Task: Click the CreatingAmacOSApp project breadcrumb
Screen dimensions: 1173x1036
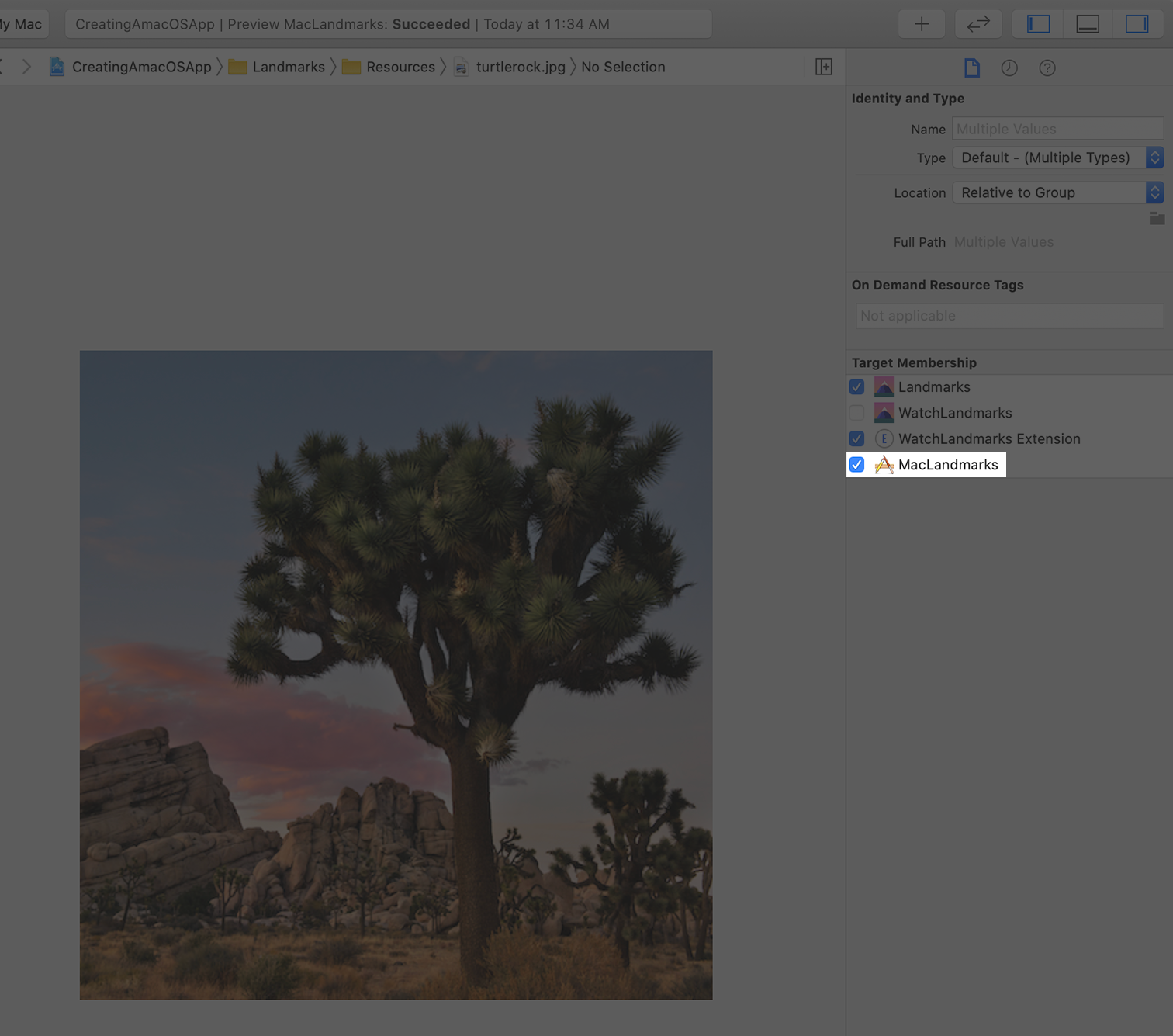Action: pos(141,67)
